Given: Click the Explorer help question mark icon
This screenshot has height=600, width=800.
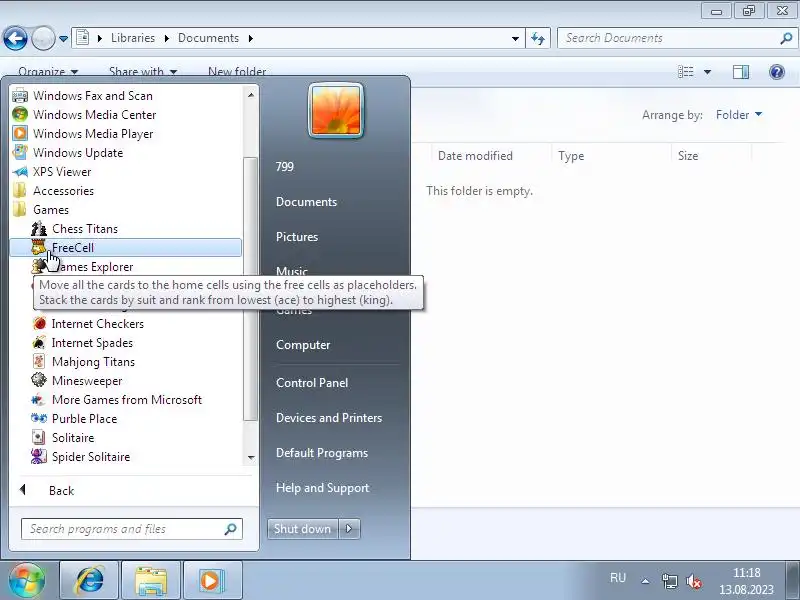Looking at the screenshot, I should coord(777,72).
